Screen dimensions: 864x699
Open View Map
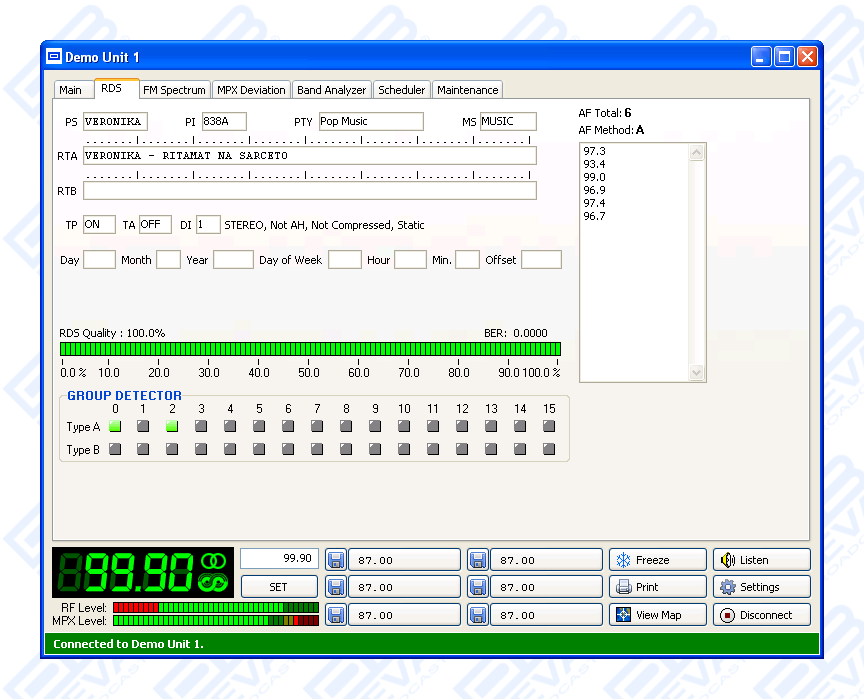coord(657,615)
